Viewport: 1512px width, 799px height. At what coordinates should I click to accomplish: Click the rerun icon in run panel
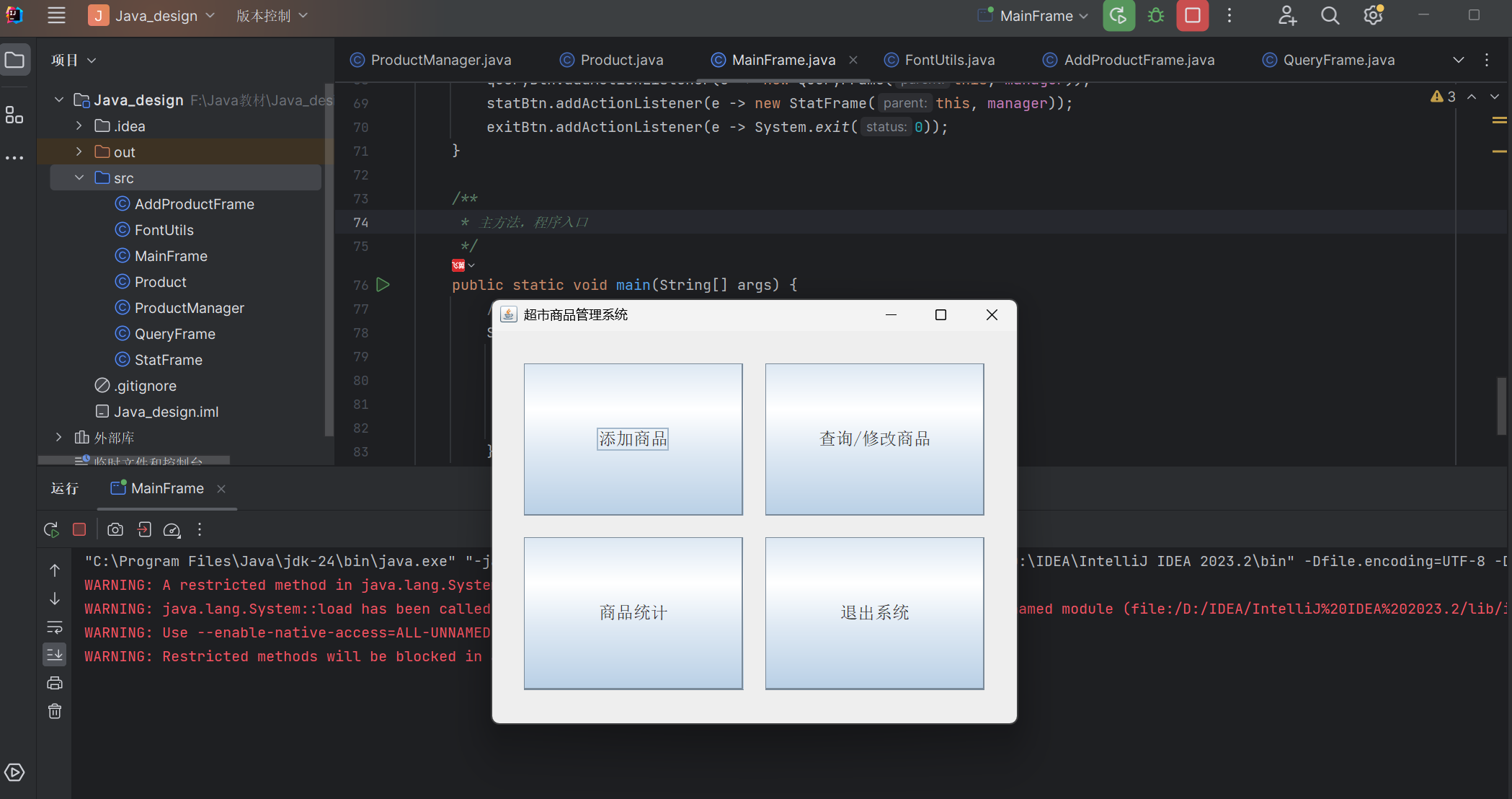pos(51,530)
